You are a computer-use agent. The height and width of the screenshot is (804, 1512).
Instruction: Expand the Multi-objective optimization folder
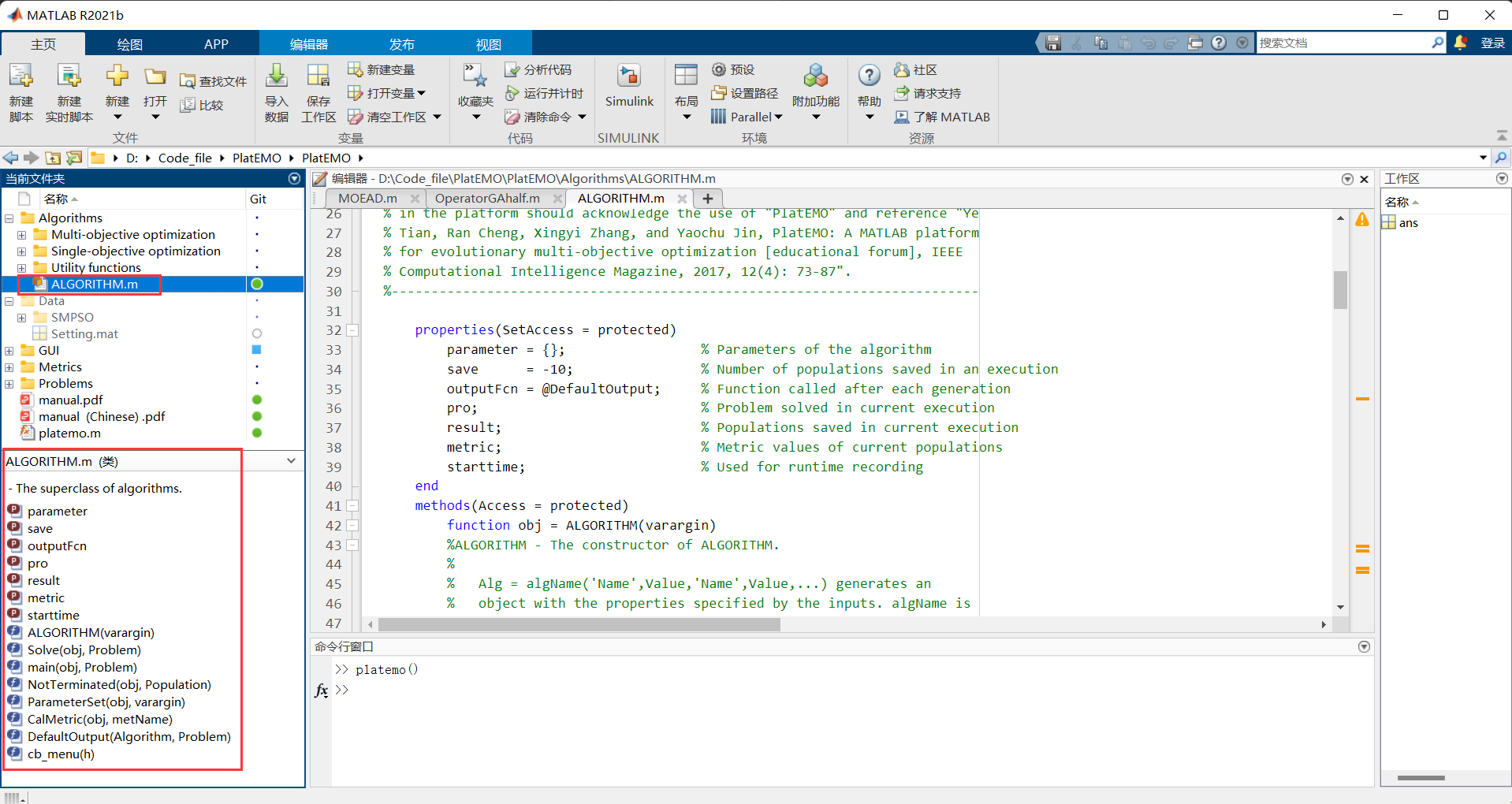[22, 235]
